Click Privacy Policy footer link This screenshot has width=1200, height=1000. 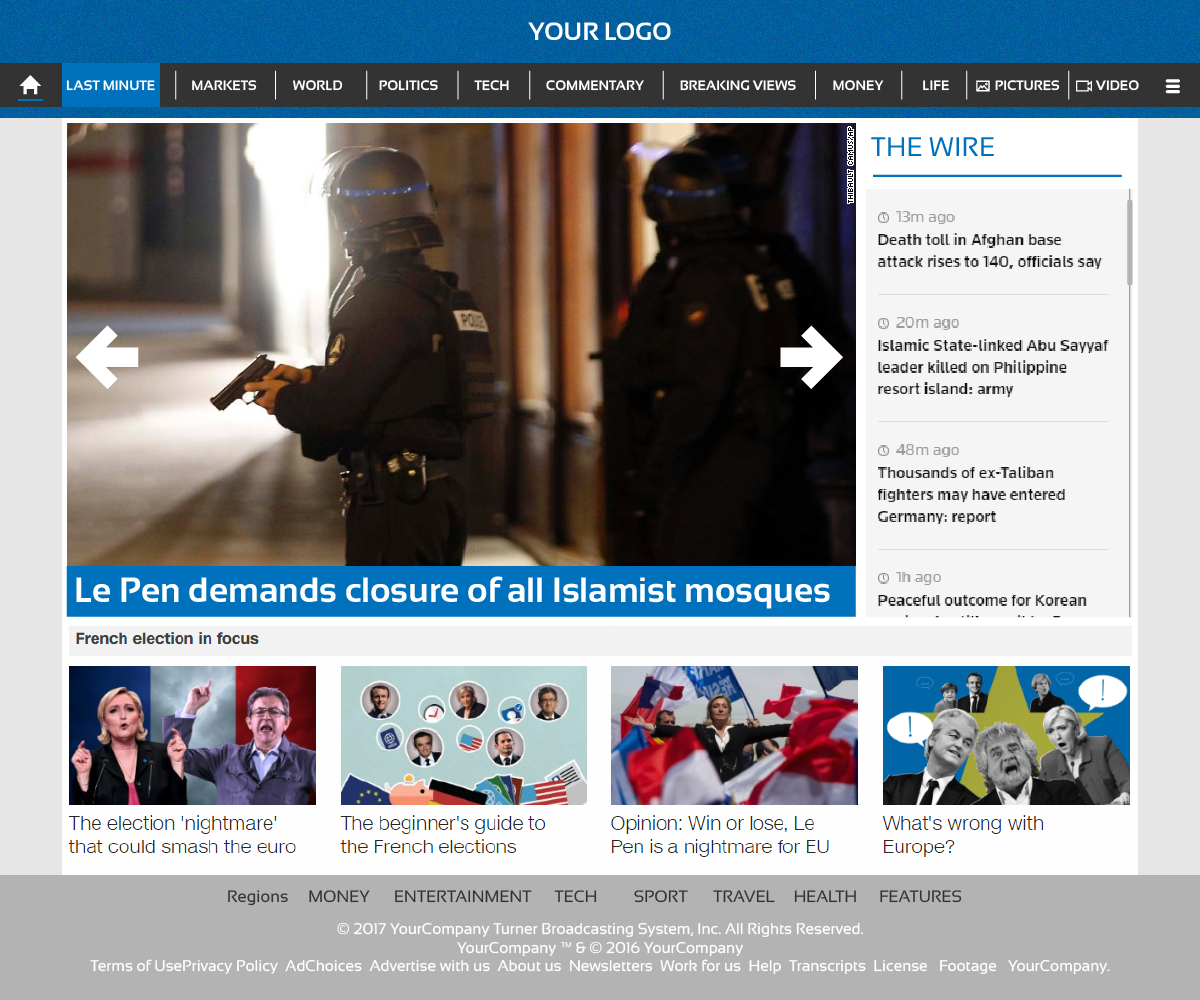[x=230, y=965]
